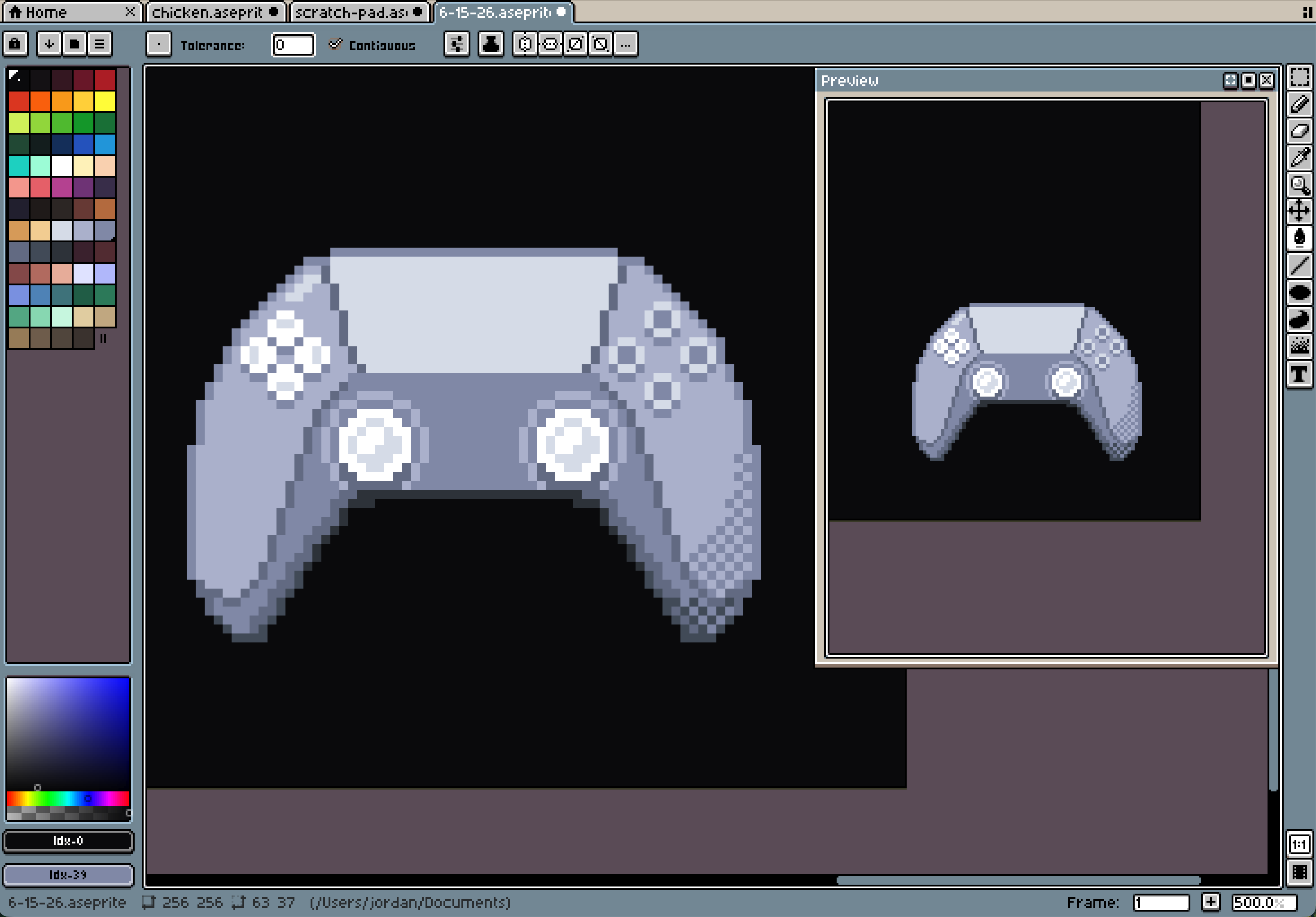Select the Pencil tool

1299,104
